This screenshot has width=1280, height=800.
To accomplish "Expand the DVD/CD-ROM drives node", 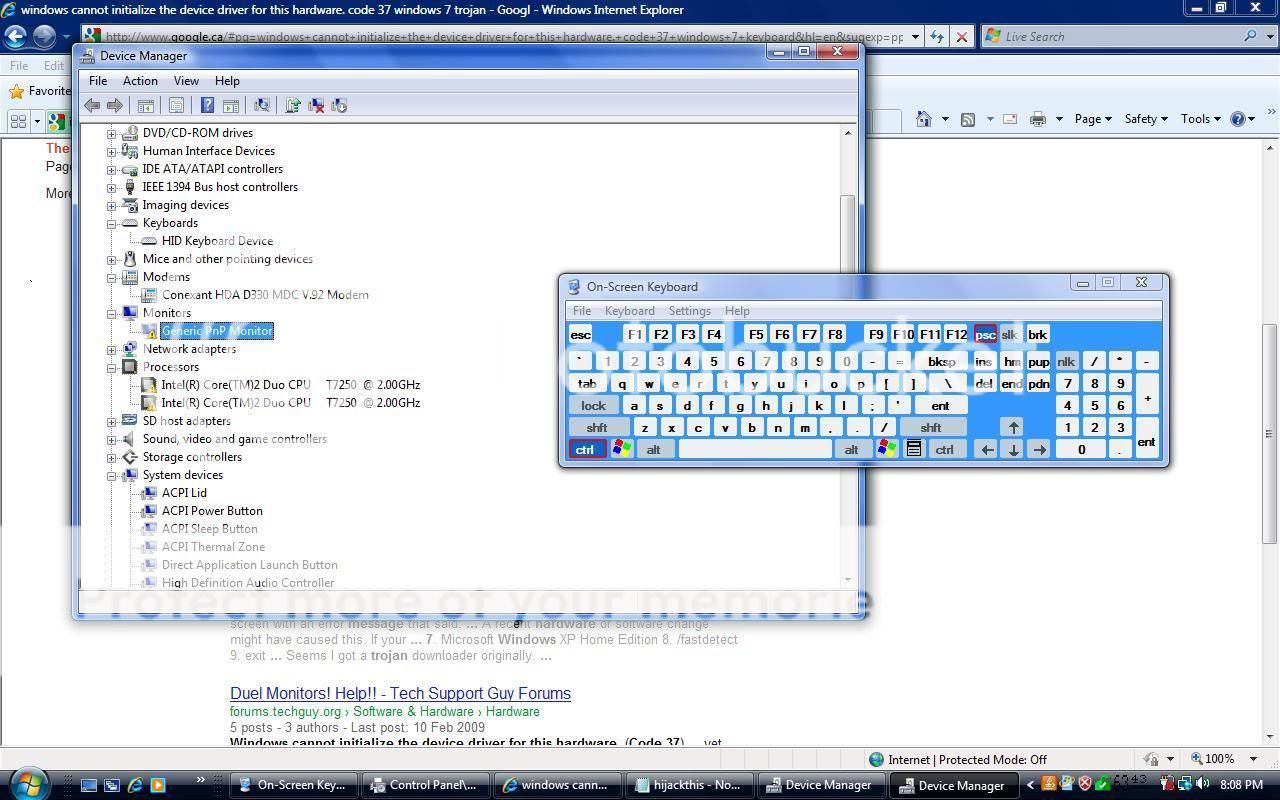I will 112,133.
